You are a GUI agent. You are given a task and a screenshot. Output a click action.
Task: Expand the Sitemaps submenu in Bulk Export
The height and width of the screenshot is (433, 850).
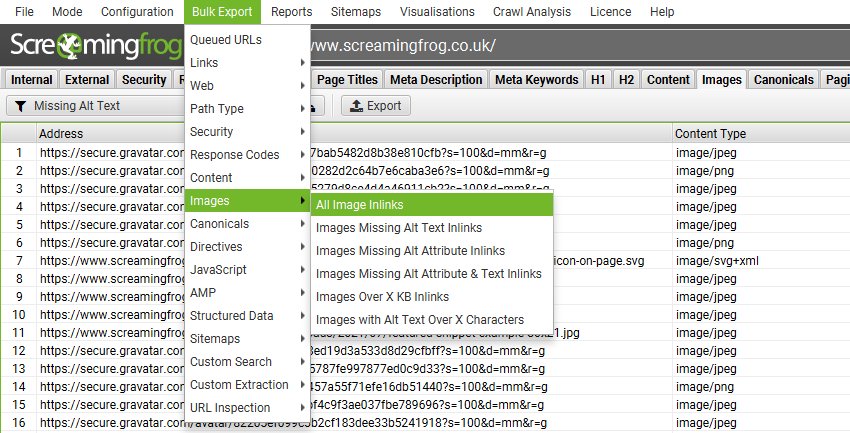point(247,339)
